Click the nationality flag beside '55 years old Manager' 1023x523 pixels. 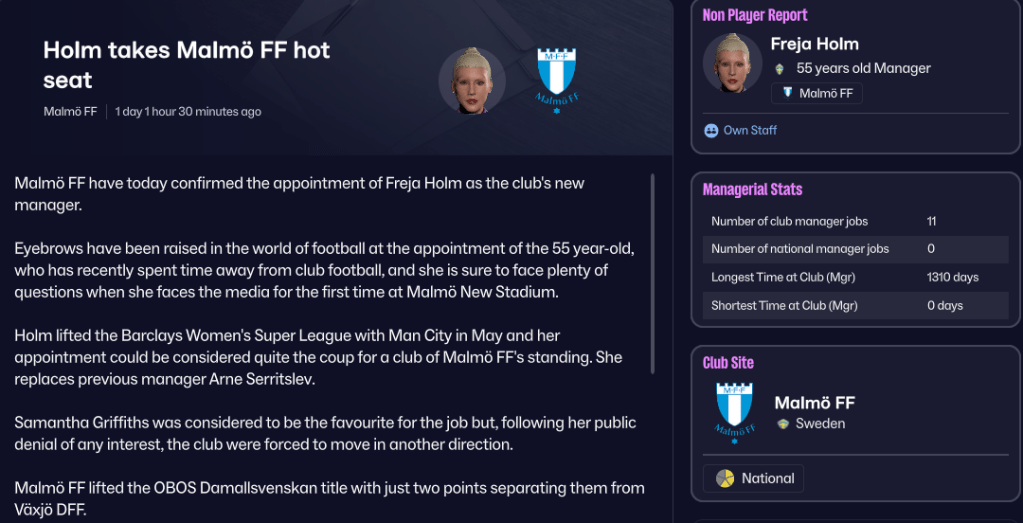780,69
